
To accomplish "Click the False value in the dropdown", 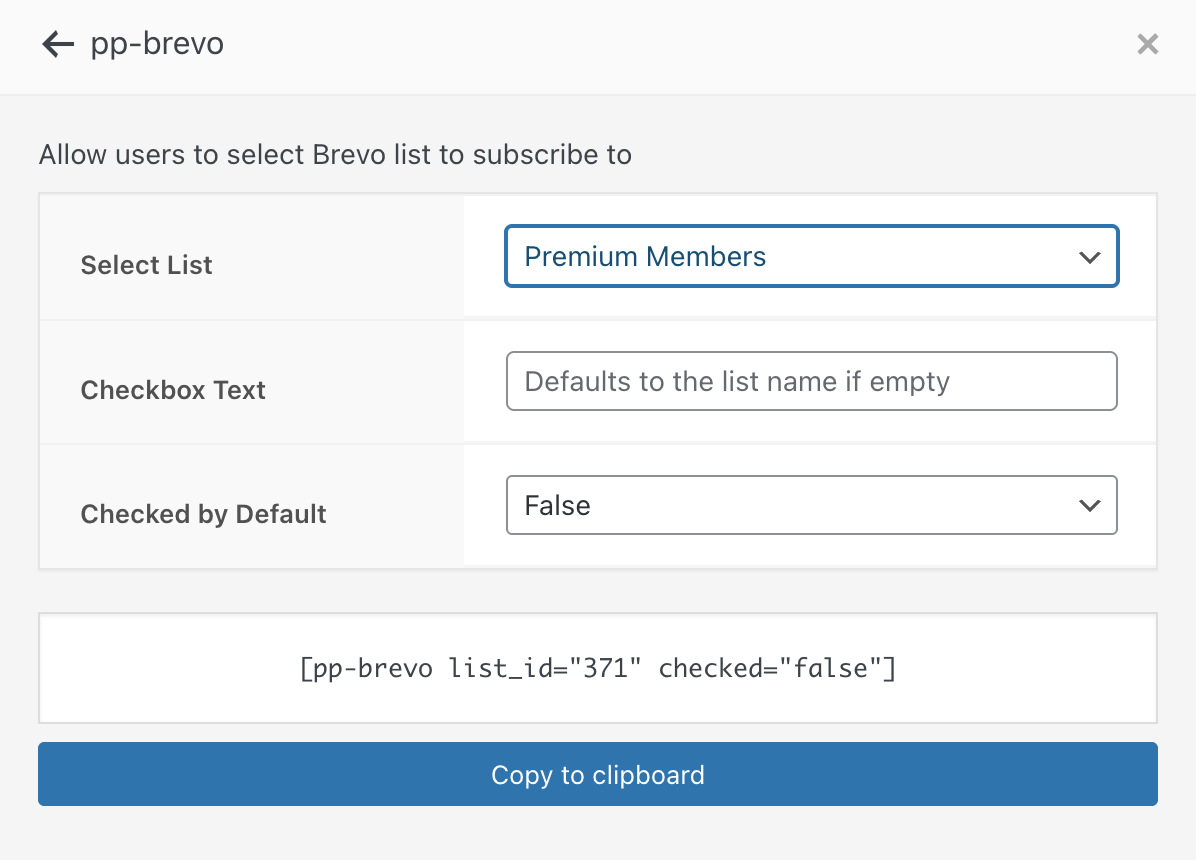I will click(557, 506).
